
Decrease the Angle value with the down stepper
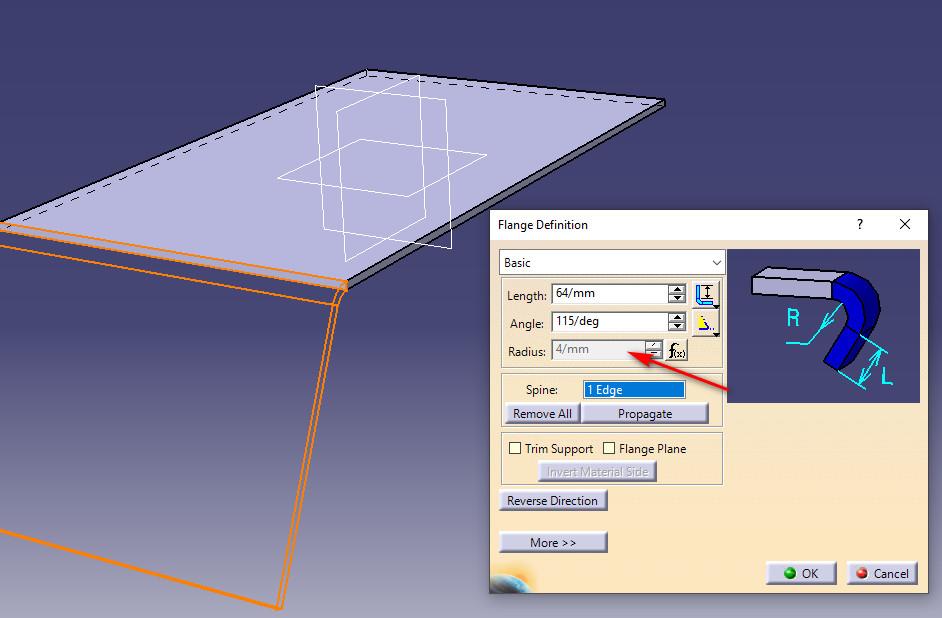coord(678,326)
